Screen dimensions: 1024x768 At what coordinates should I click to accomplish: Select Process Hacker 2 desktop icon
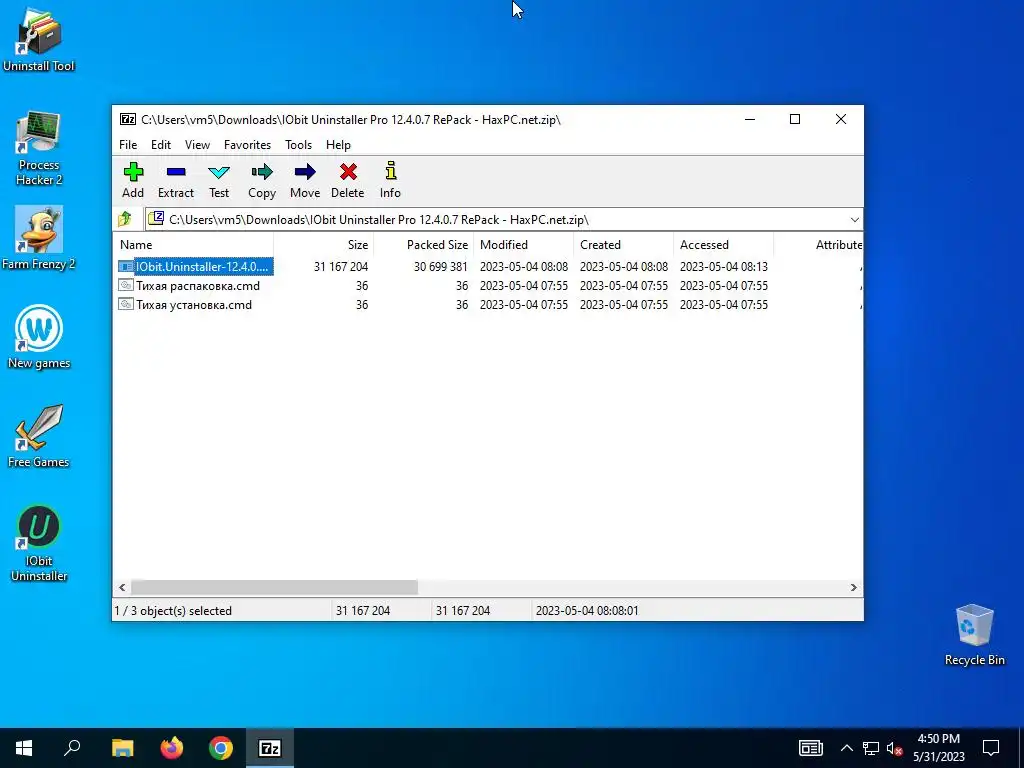(x=39, y=148)
